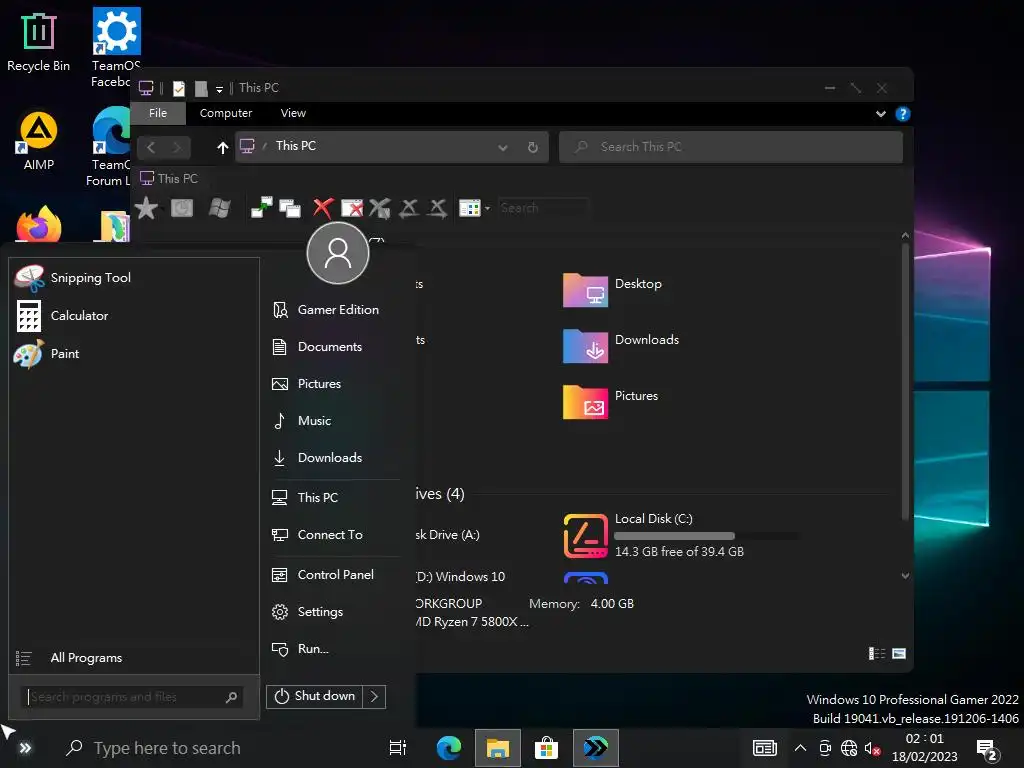Image resolution: width=1024 pixels, height=768 pixels.
Task: Go up one folder level
Action: [x=223, y=148]
